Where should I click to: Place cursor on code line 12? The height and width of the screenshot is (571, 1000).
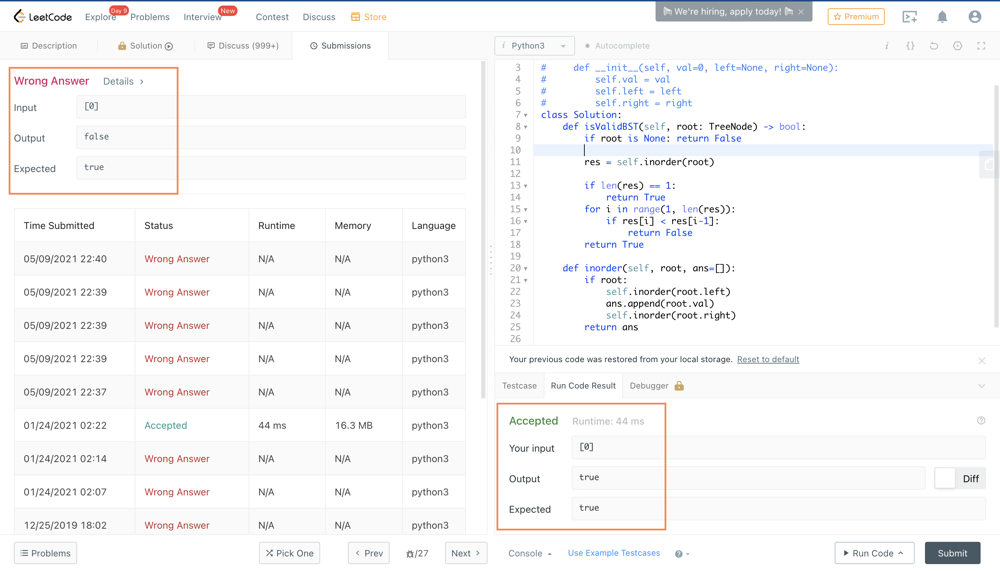pos(762,174)
